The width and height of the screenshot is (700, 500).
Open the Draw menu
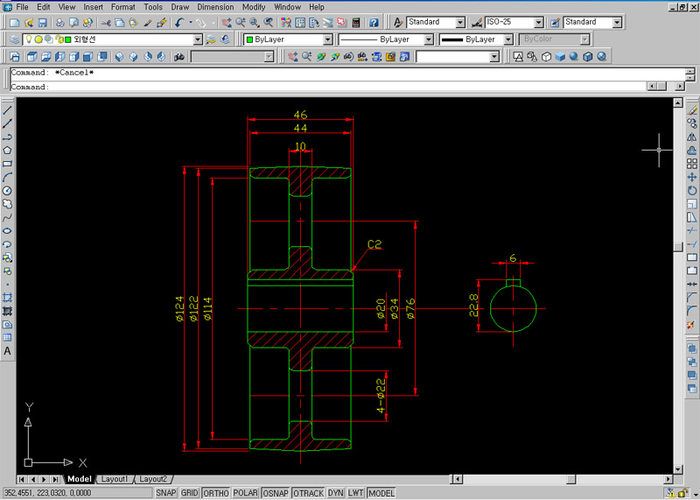(180, 7)
